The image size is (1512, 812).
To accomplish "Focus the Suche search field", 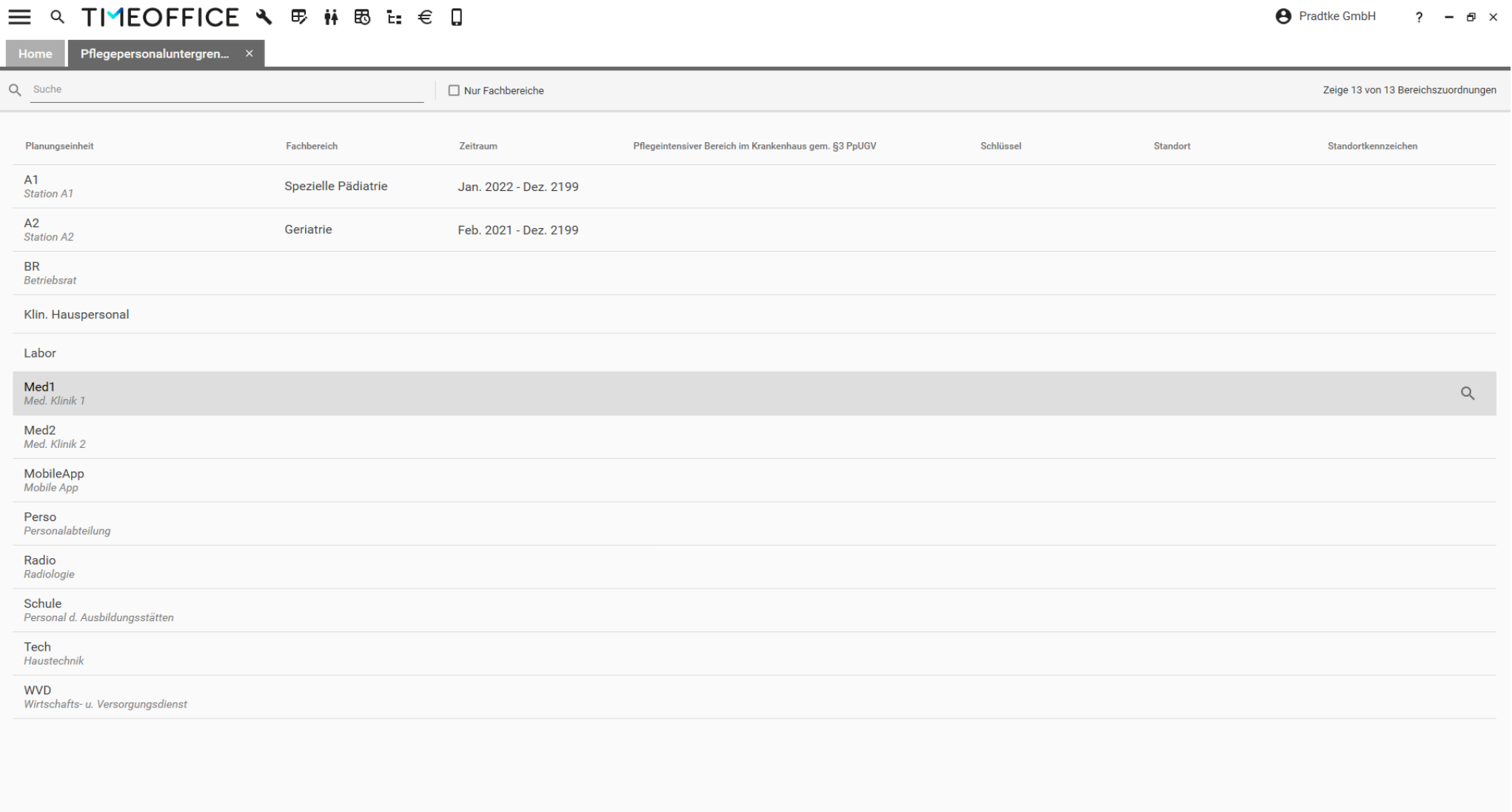I will 227,90.
